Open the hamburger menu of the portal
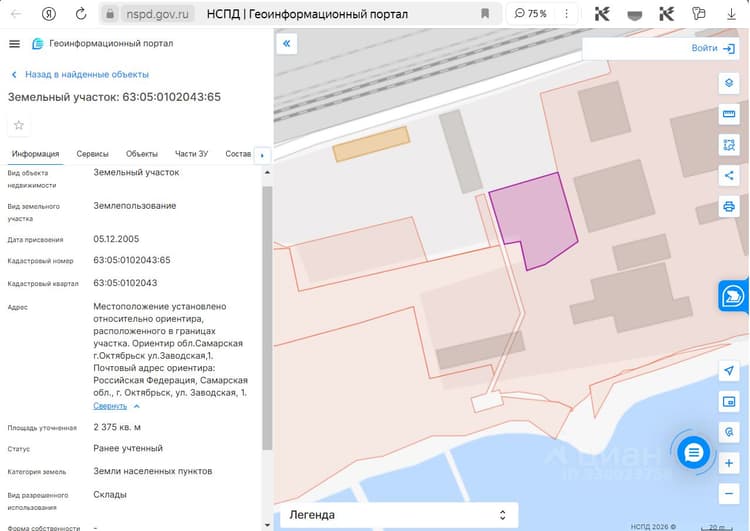 (x=14, y=44)
